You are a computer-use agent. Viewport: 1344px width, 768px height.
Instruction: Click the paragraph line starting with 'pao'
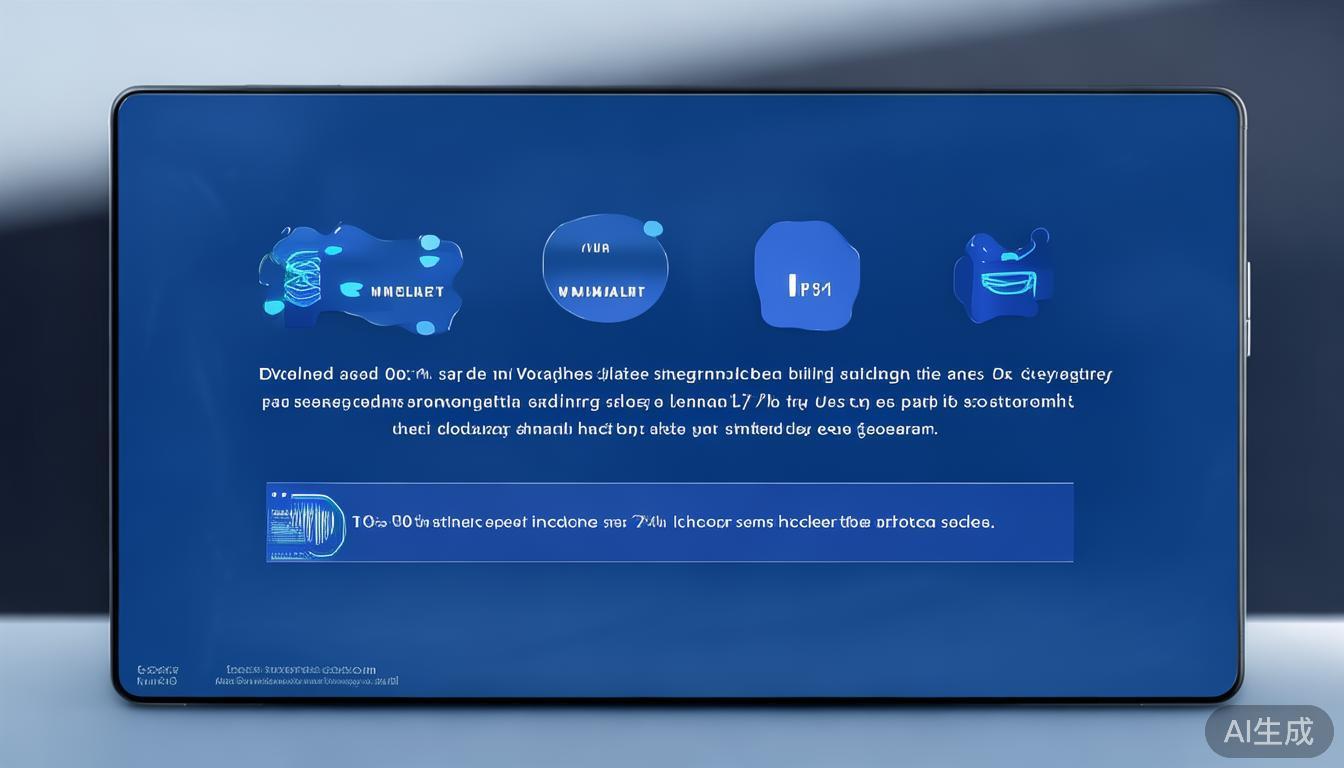point(668,402)
